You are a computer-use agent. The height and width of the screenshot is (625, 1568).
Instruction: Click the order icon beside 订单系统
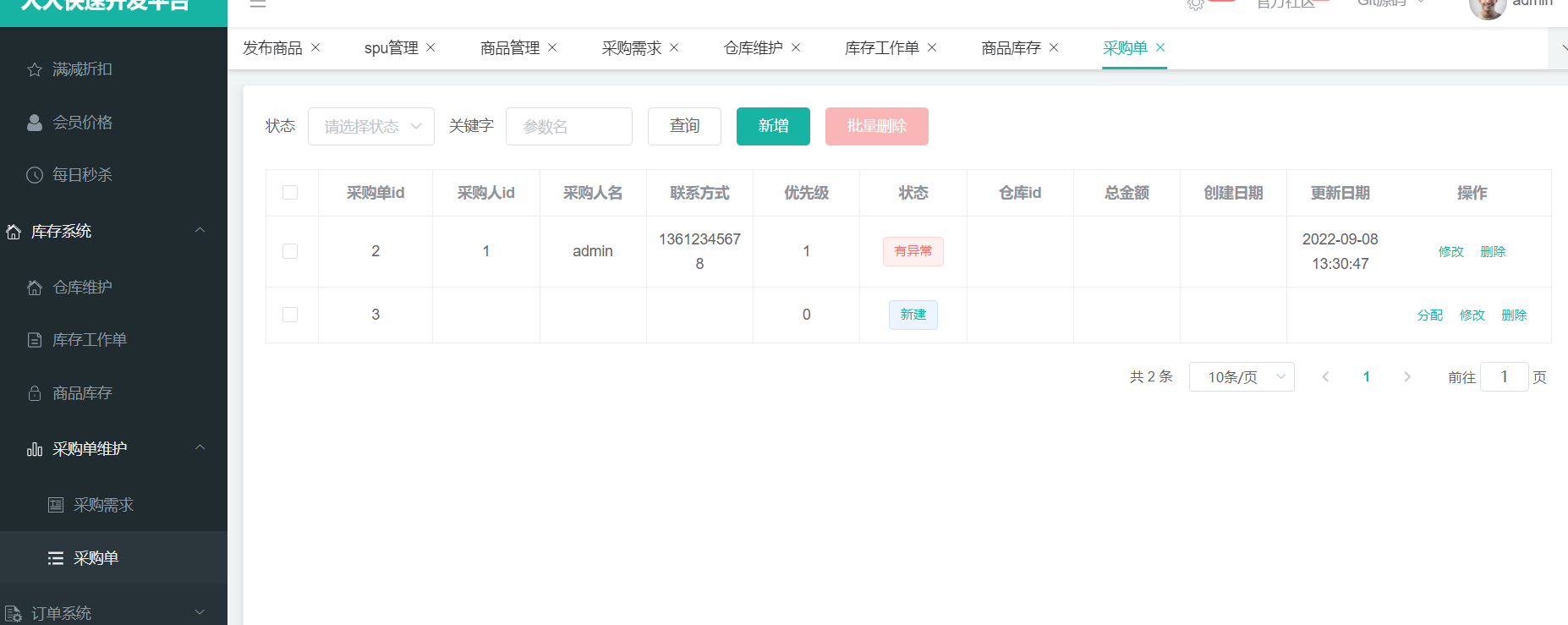click(14, 614)
